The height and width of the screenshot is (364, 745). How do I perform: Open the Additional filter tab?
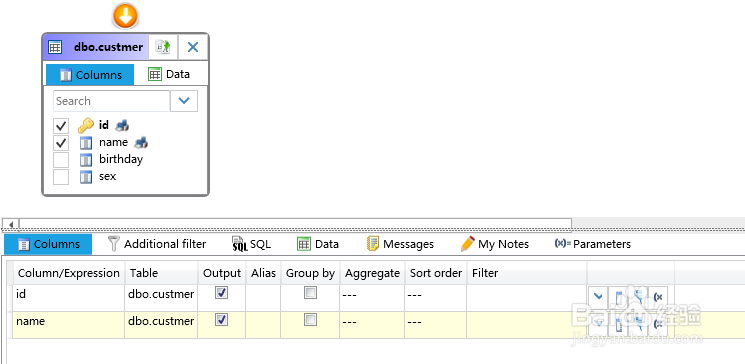(x=157, y=244)
